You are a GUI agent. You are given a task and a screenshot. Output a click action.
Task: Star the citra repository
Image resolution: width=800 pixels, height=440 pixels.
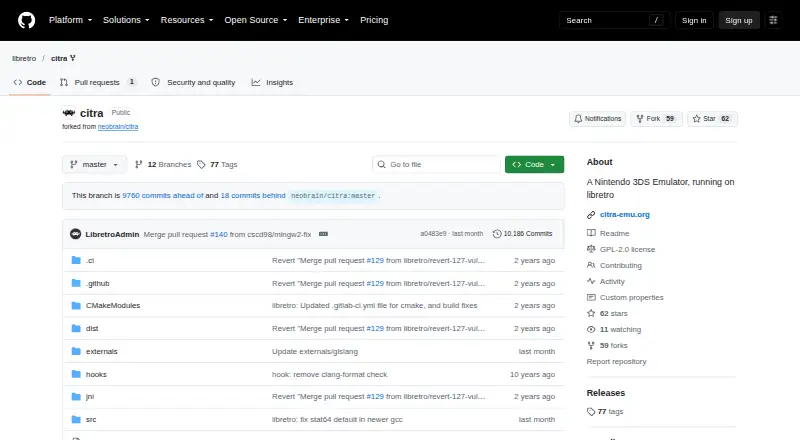tap(712, 119)
